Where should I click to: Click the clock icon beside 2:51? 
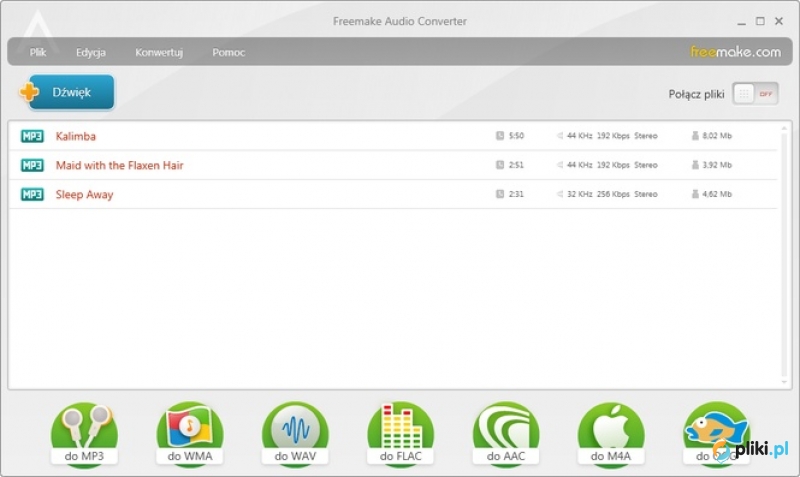(x=500, y=165)
